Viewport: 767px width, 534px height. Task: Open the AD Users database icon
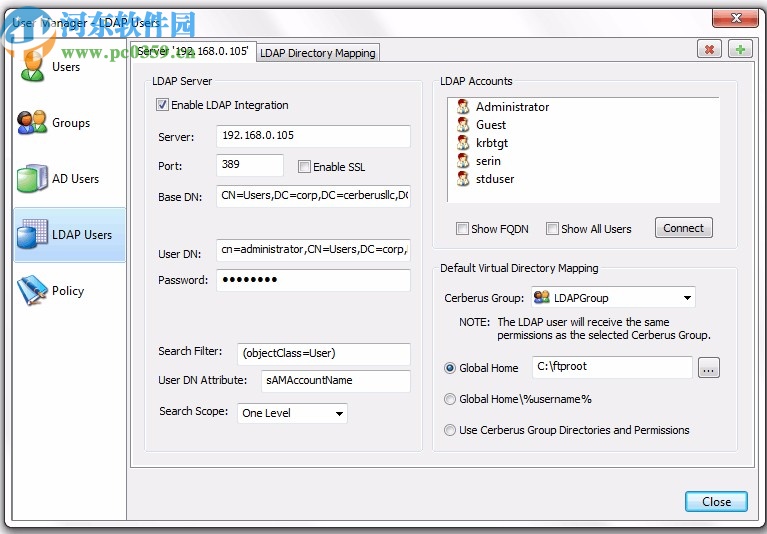tap(32, 178)
